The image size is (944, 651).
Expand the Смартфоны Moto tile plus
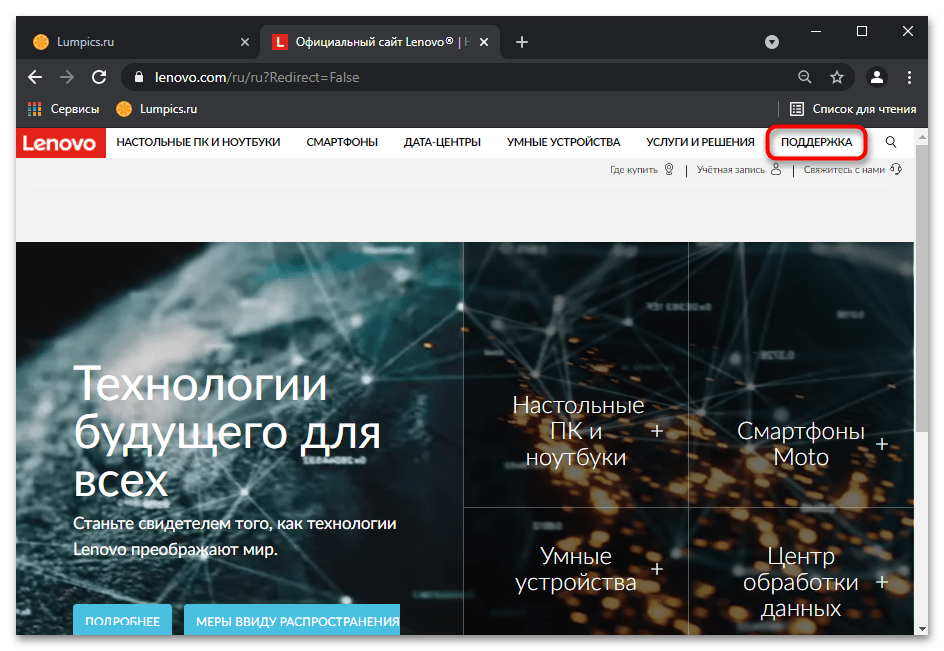[881, 444]
